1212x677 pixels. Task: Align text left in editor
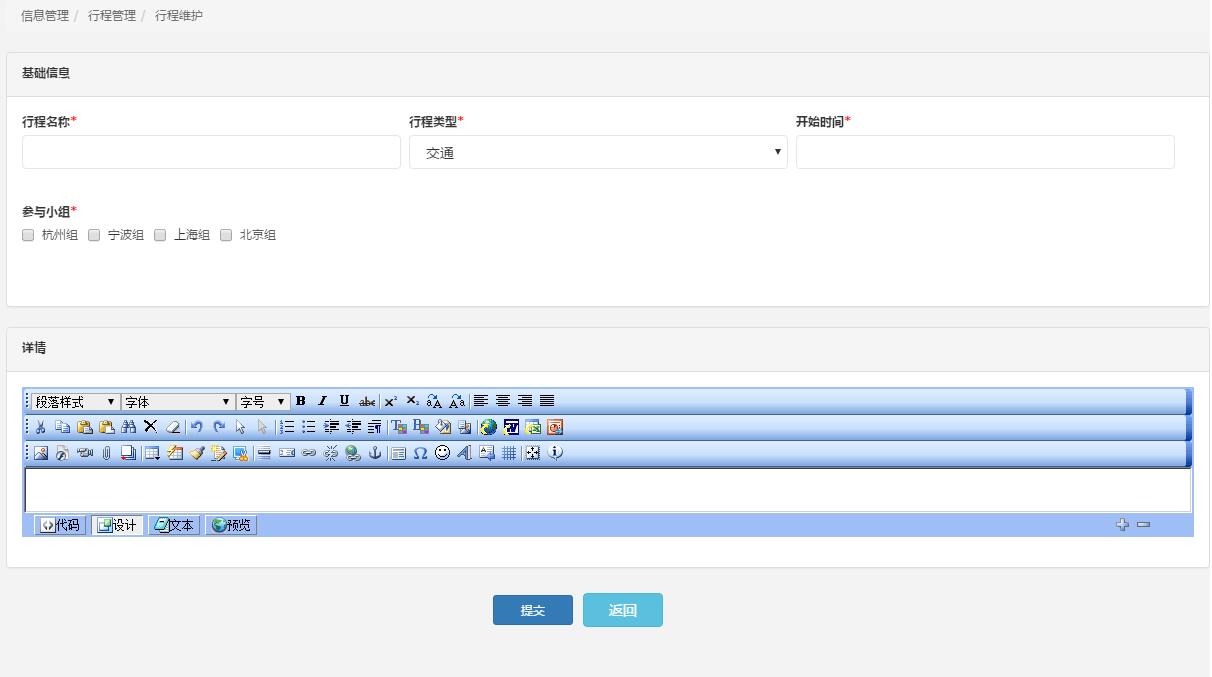481,401
